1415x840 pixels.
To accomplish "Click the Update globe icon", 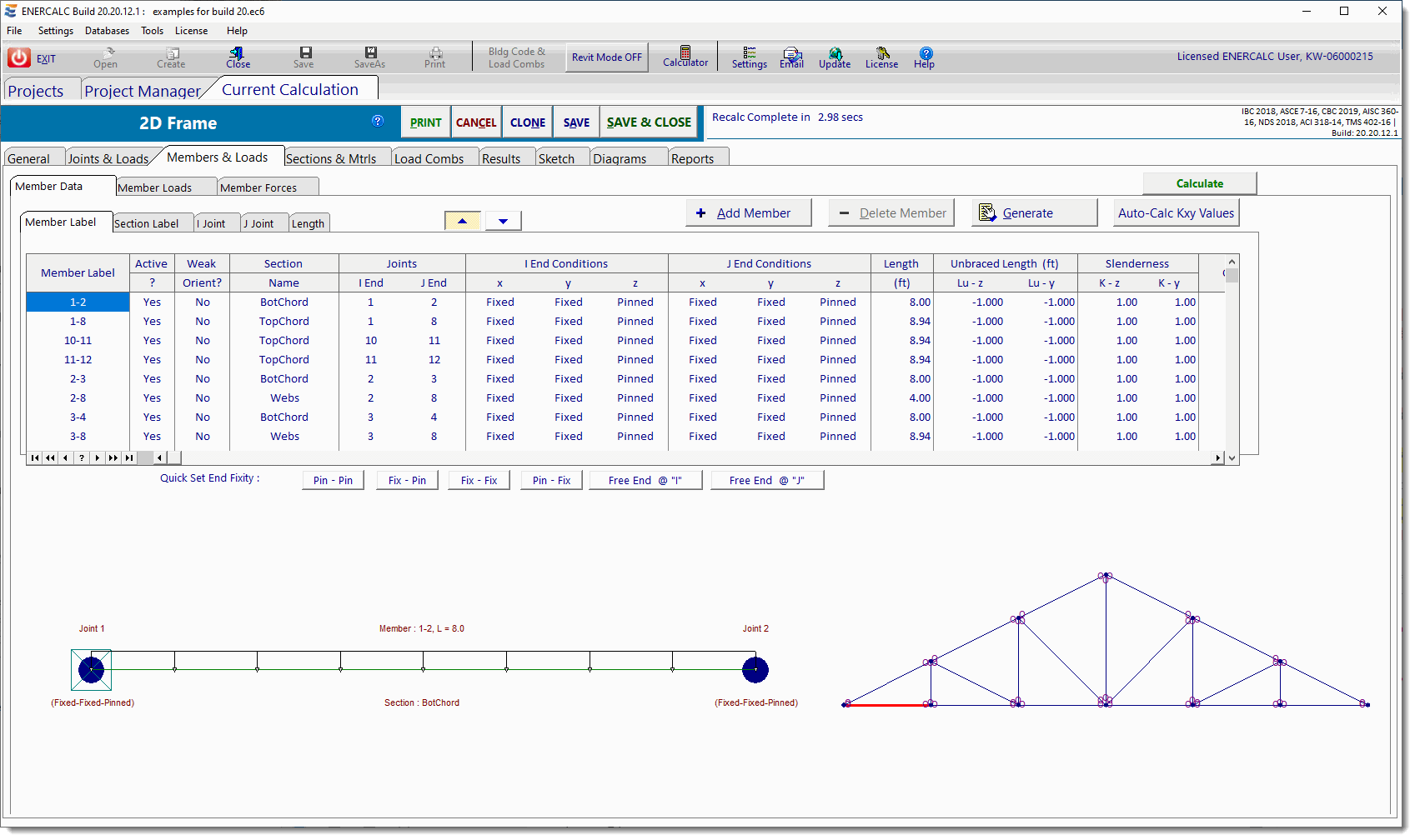I will pyautogui.click(x=835, y=57).
